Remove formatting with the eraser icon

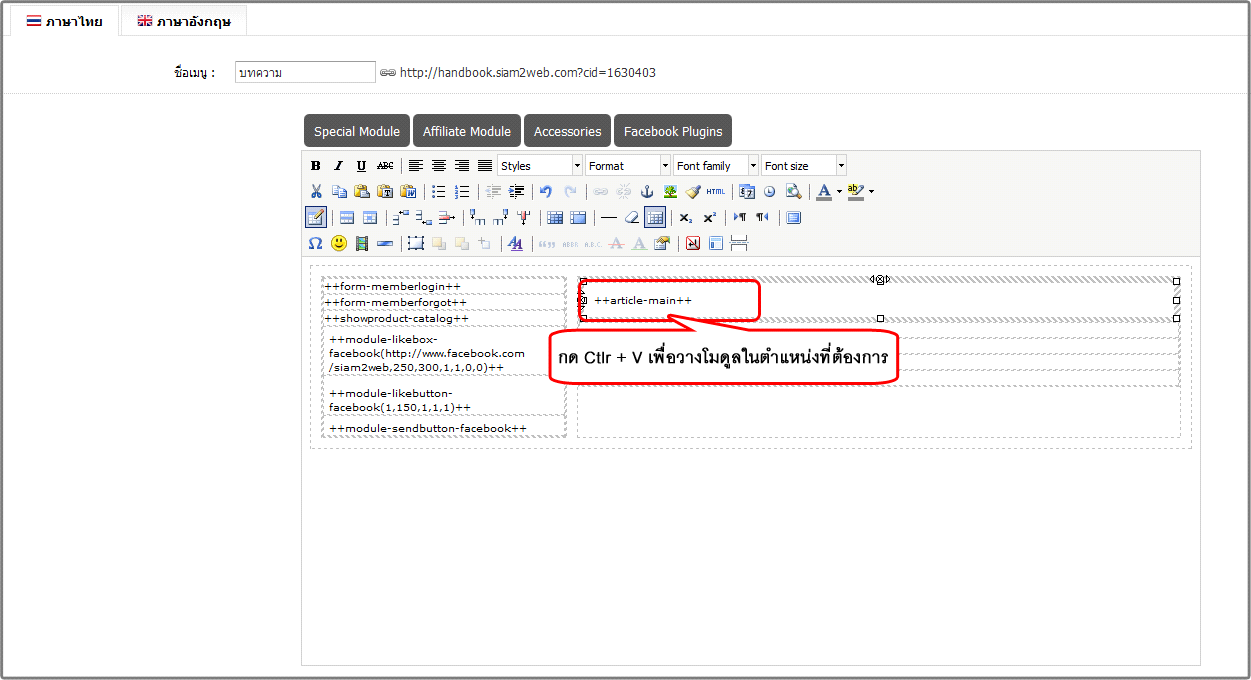pos(632,217)
